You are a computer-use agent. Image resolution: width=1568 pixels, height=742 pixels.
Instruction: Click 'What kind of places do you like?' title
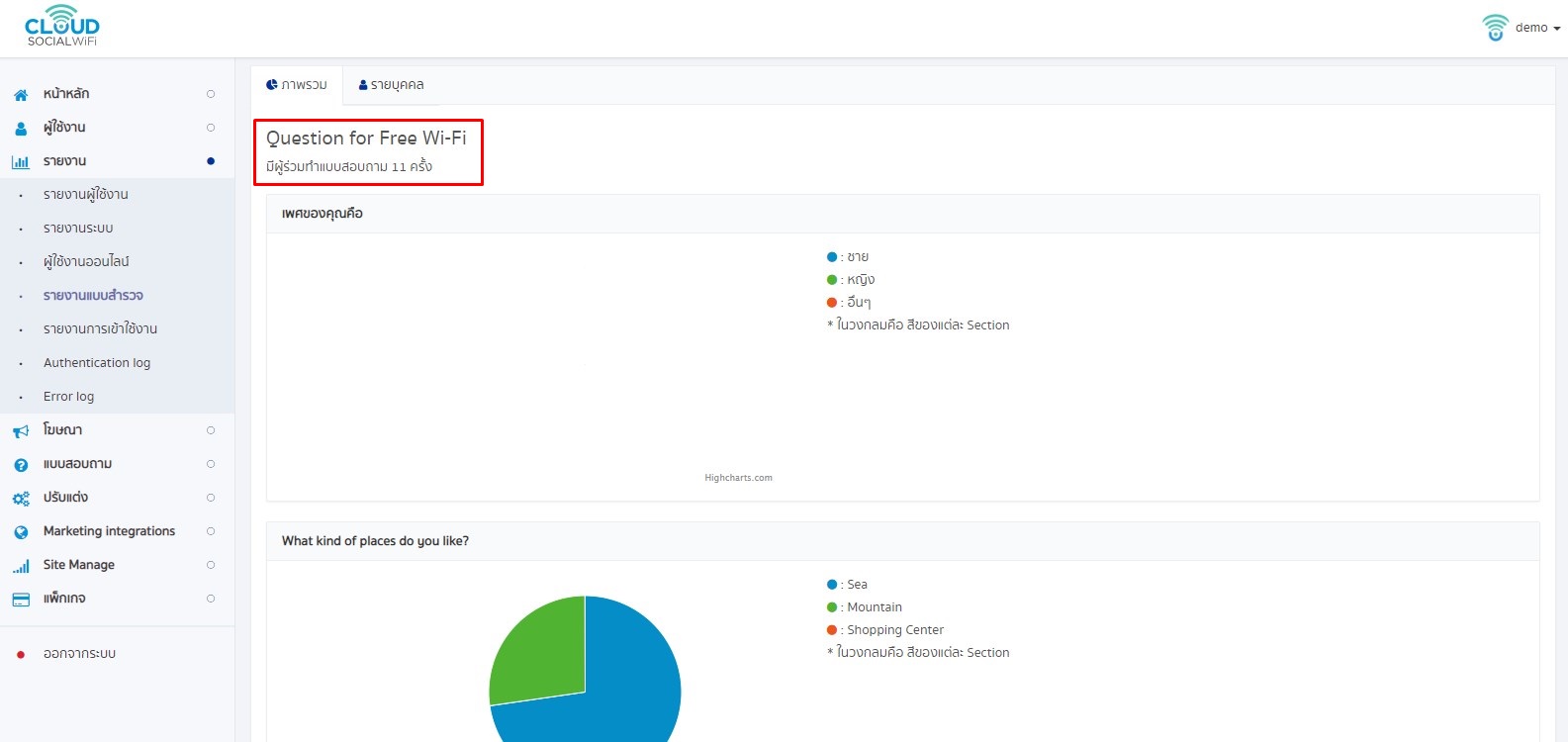pos(375,541)
